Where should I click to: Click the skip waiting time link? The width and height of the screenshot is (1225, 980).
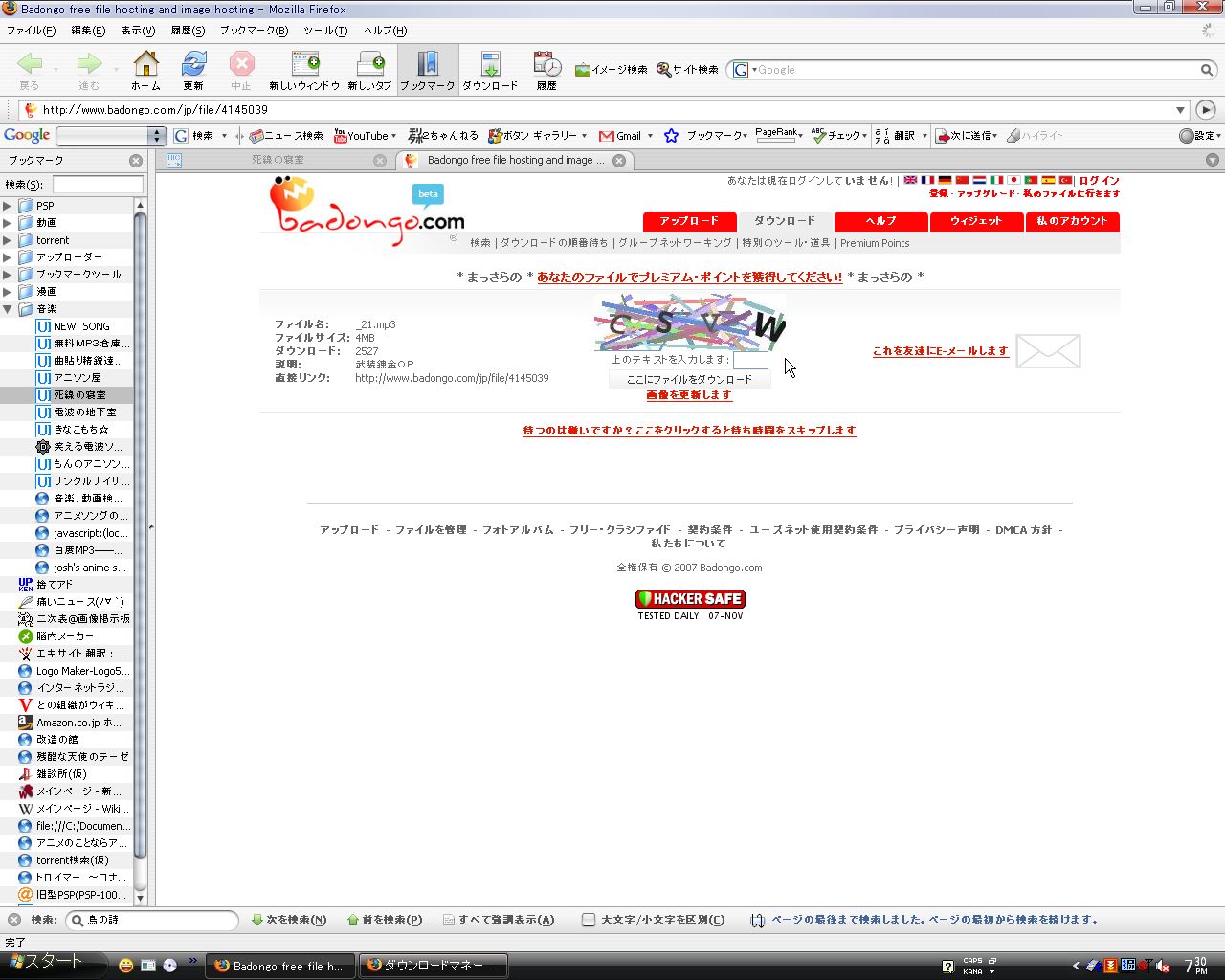tap(689, 431)
